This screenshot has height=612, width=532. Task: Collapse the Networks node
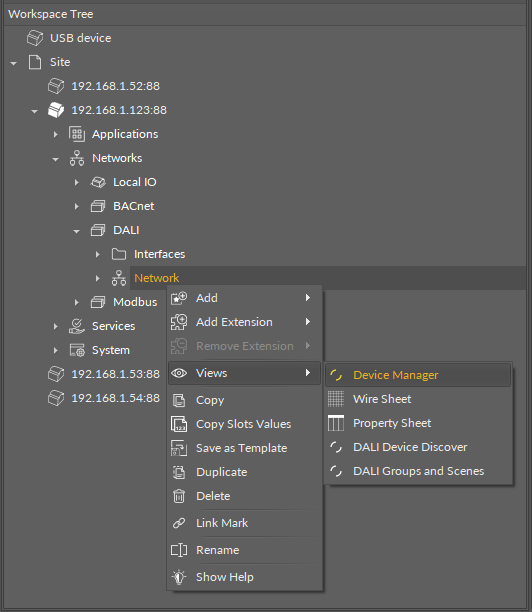pyautogui.click(x=55, y=159)
